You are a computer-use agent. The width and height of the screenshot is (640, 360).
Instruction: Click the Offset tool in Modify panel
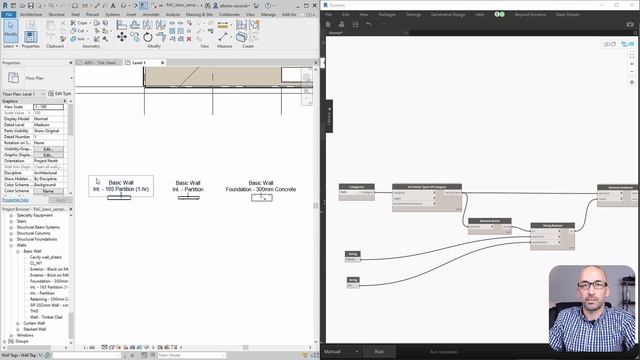[x=135, y=25]
